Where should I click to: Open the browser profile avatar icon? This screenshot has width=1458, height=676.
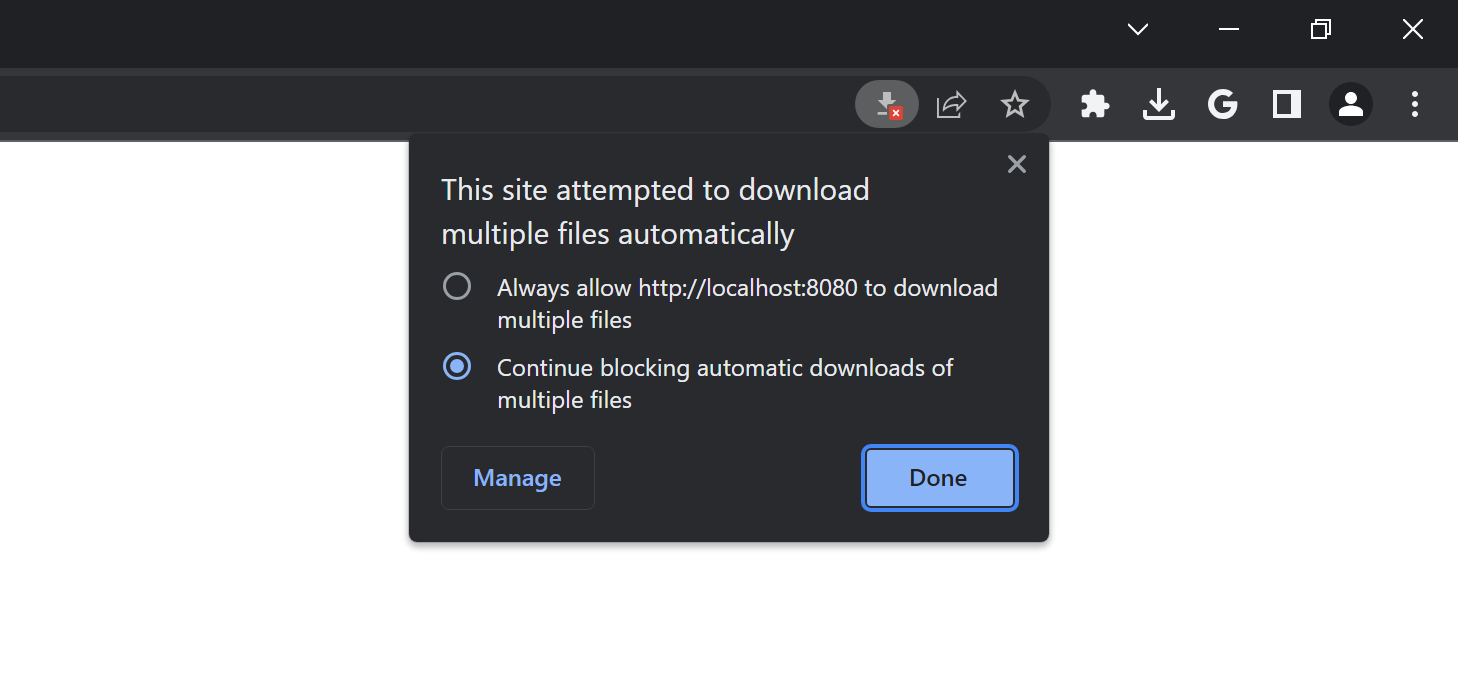coord(1350,104)
